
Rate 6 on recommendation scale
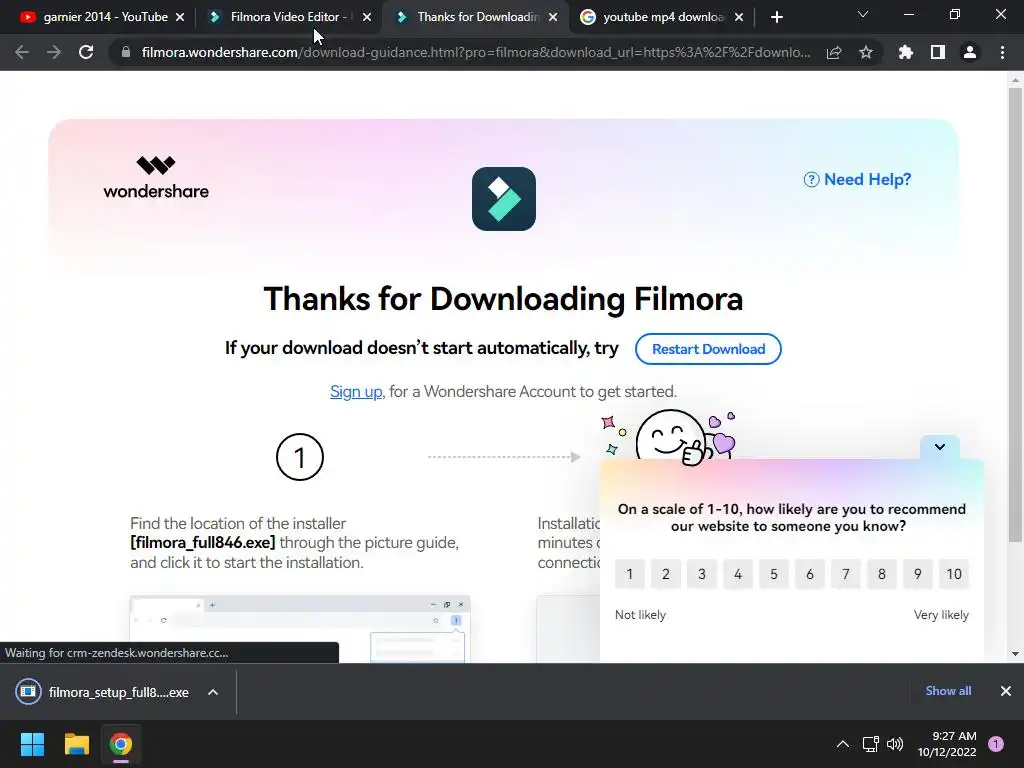click(809, 574)
